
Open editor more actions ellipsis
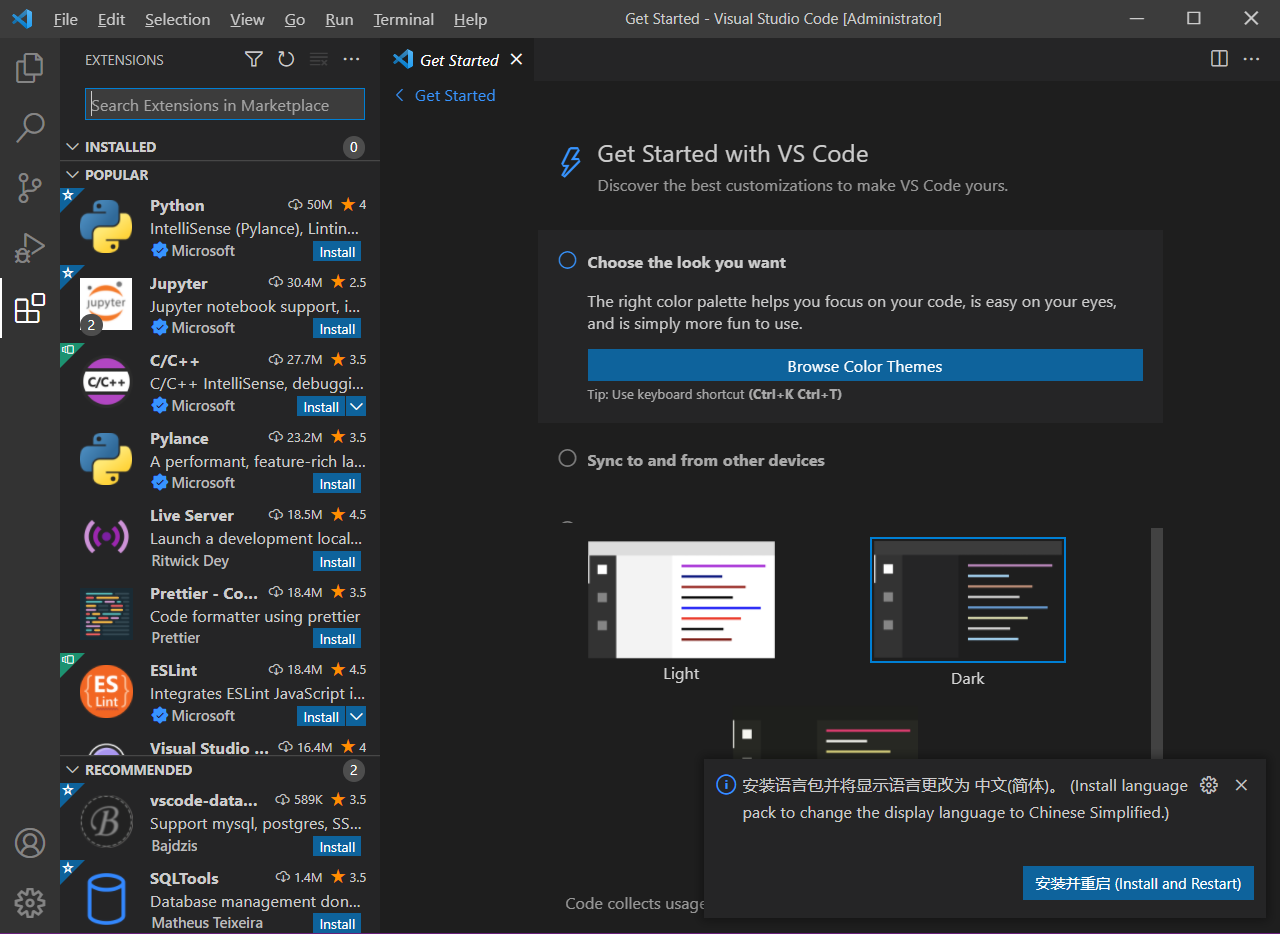click(1251, 59)
